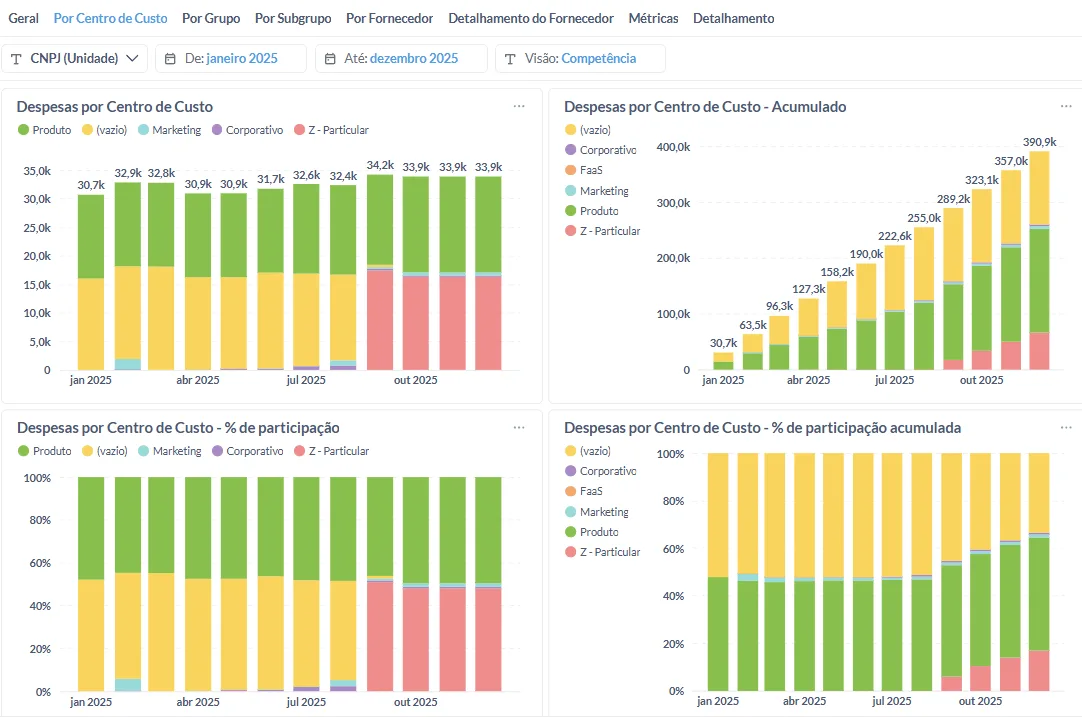This screenshot has width=1082, height=717.
Task: Open the ellipsis menu of % de participação acumulada chart
Action: pos(1066,427)
